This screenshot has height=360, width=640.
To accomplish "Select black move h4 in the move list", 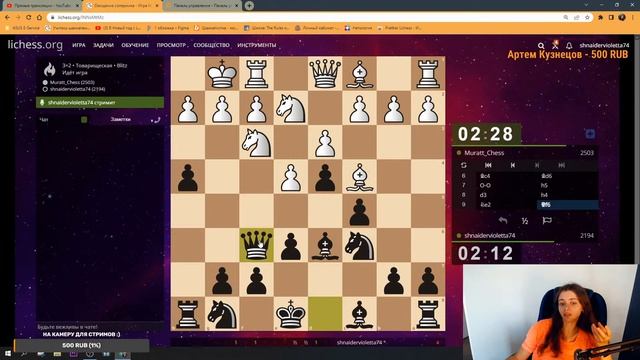I will tap(568, 195).
